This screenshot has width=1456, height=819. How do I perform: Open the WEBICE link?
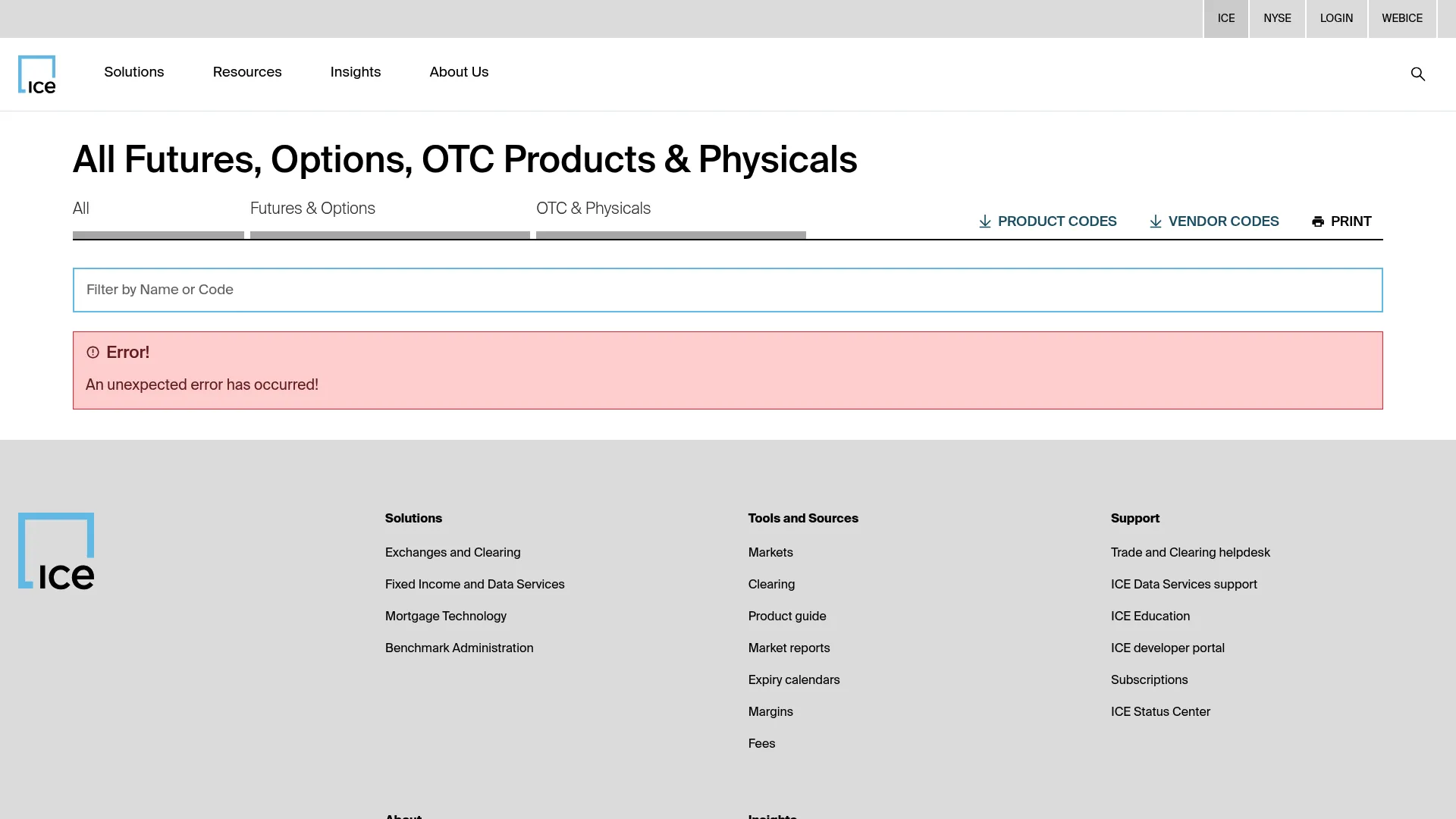click(1402, 18)
